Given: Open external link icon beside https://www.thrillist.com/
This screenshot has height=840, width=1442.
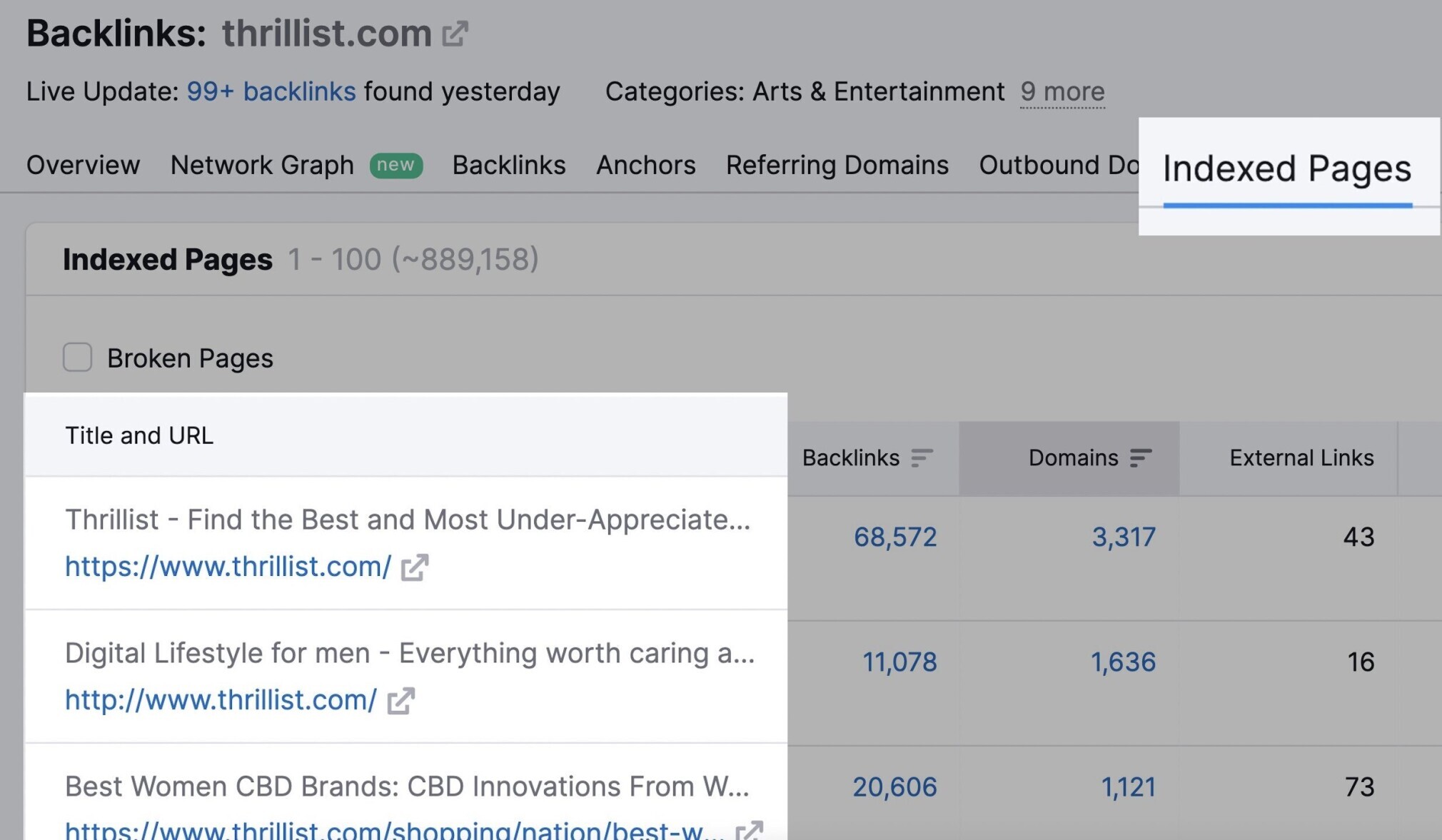Looking at the screenshot, I should pos(414,567).
